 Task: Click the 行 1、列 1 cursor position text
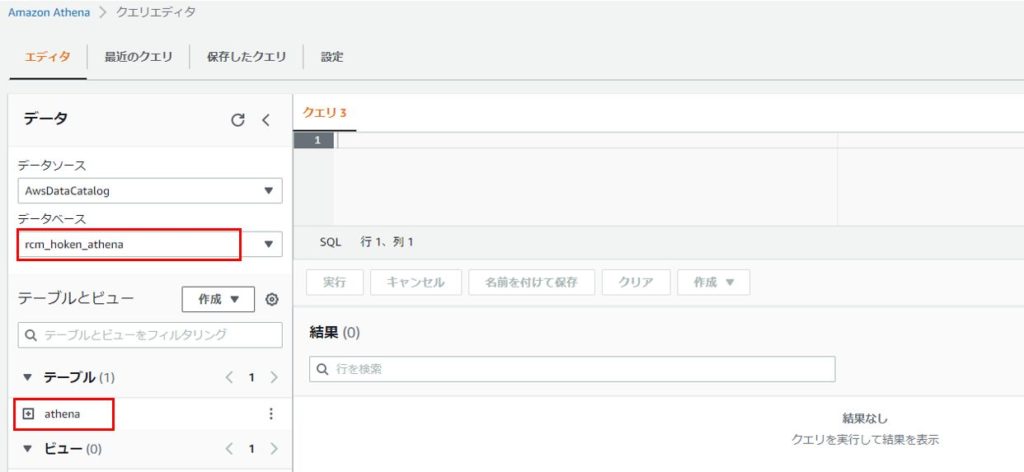point(387,242)
